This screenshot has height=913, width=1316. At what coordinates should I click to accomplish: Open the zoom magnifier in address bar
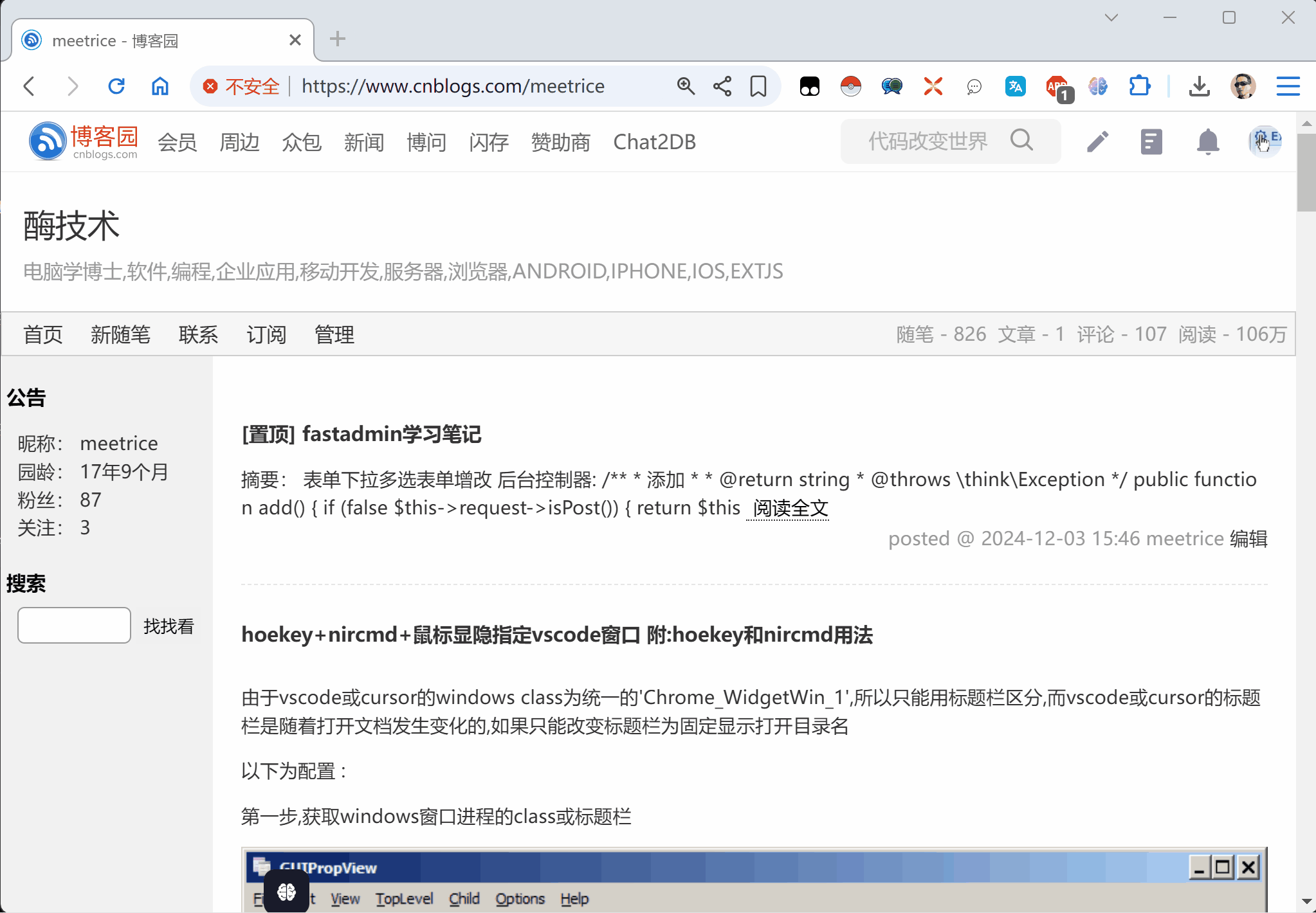686,86
